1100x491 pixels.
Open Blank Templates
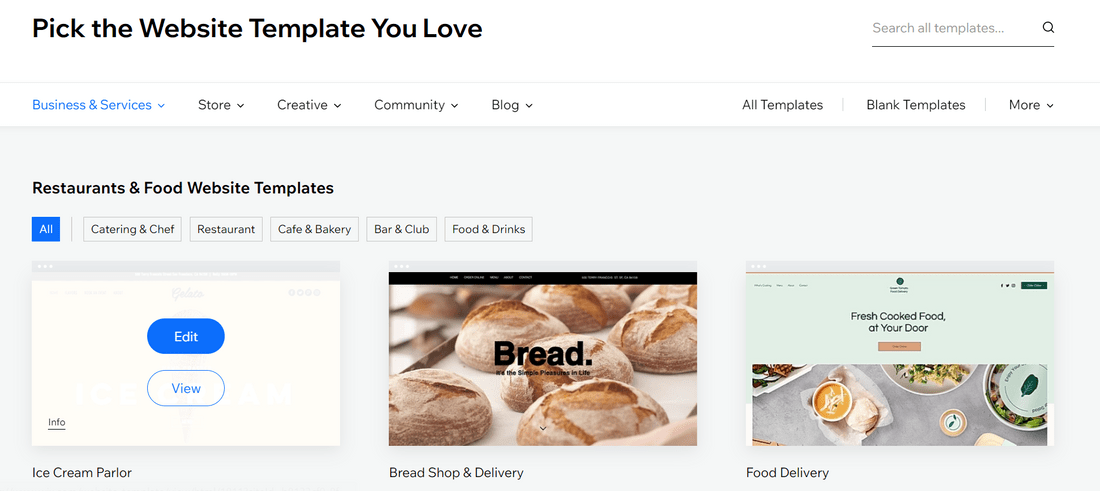click(x=915, y=105)
